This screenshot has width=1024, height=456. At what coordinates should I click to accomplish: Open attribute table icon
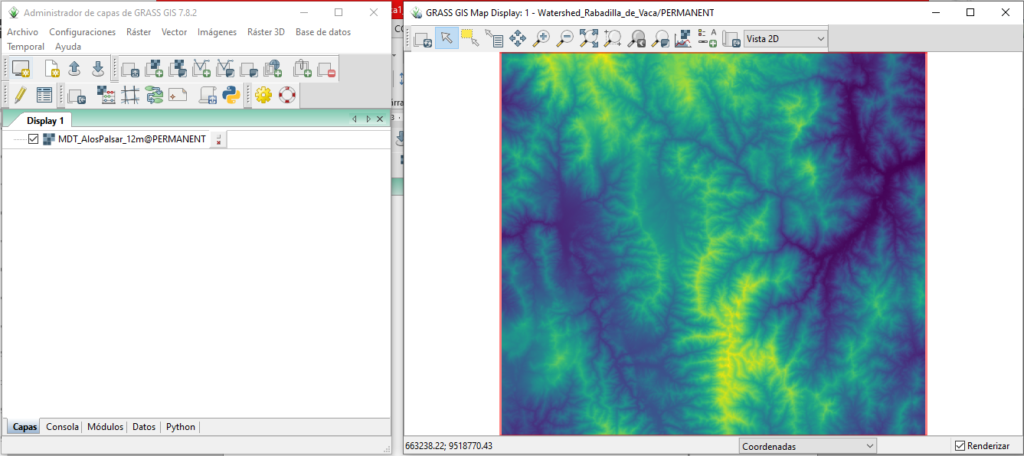pyautogui.click(x=44, y=96)
